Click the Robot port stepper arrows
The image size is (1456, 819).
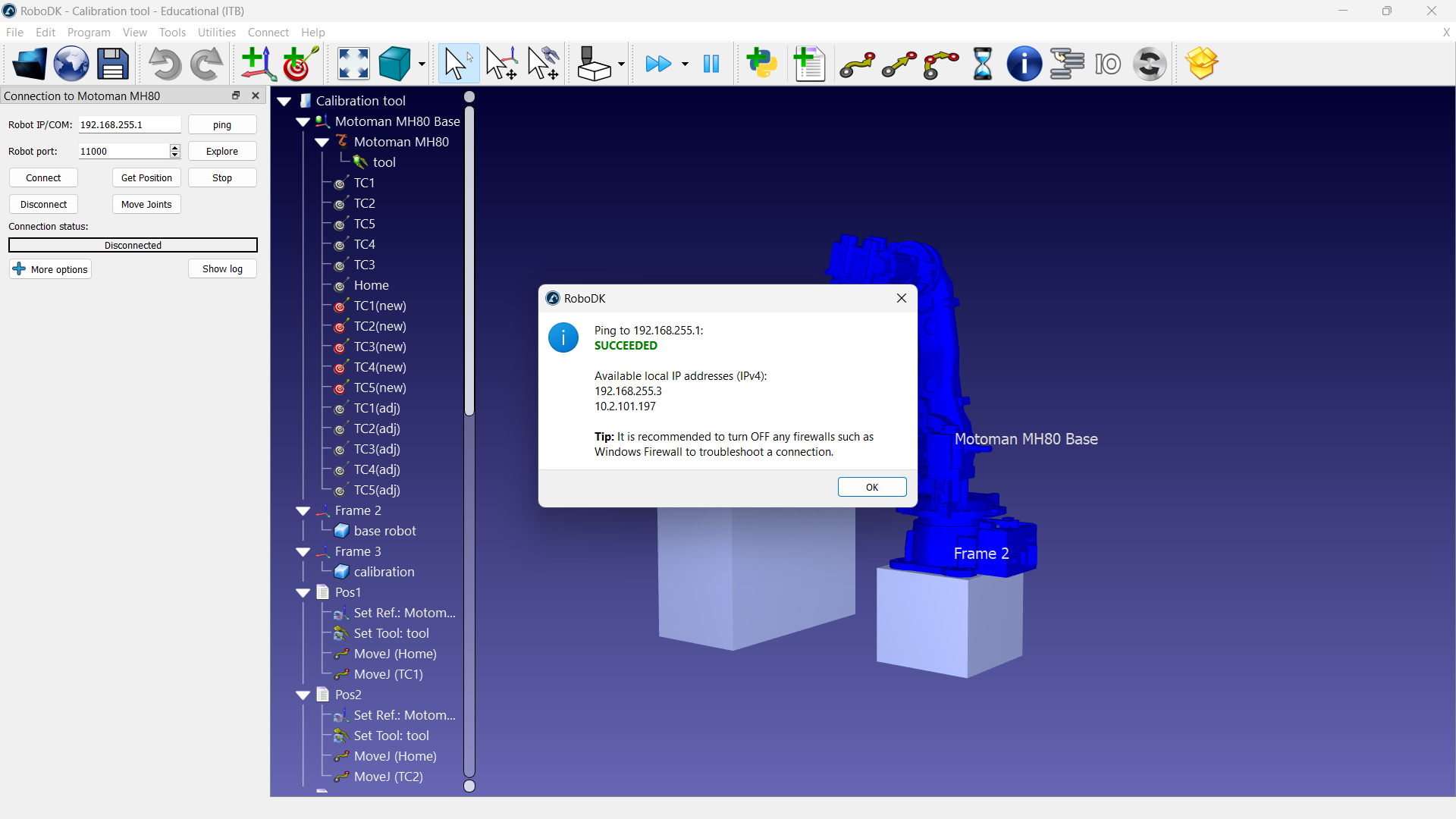tap(174, 151)
